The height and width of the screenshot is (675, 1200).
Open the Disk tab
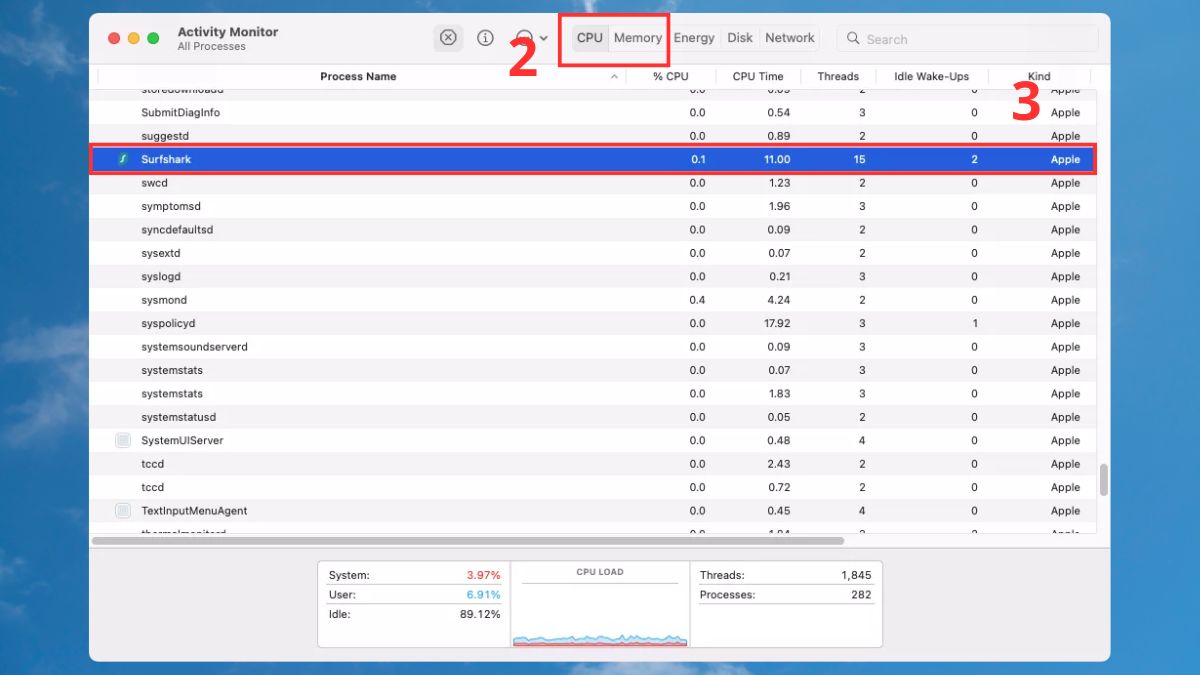pos(740,38)
